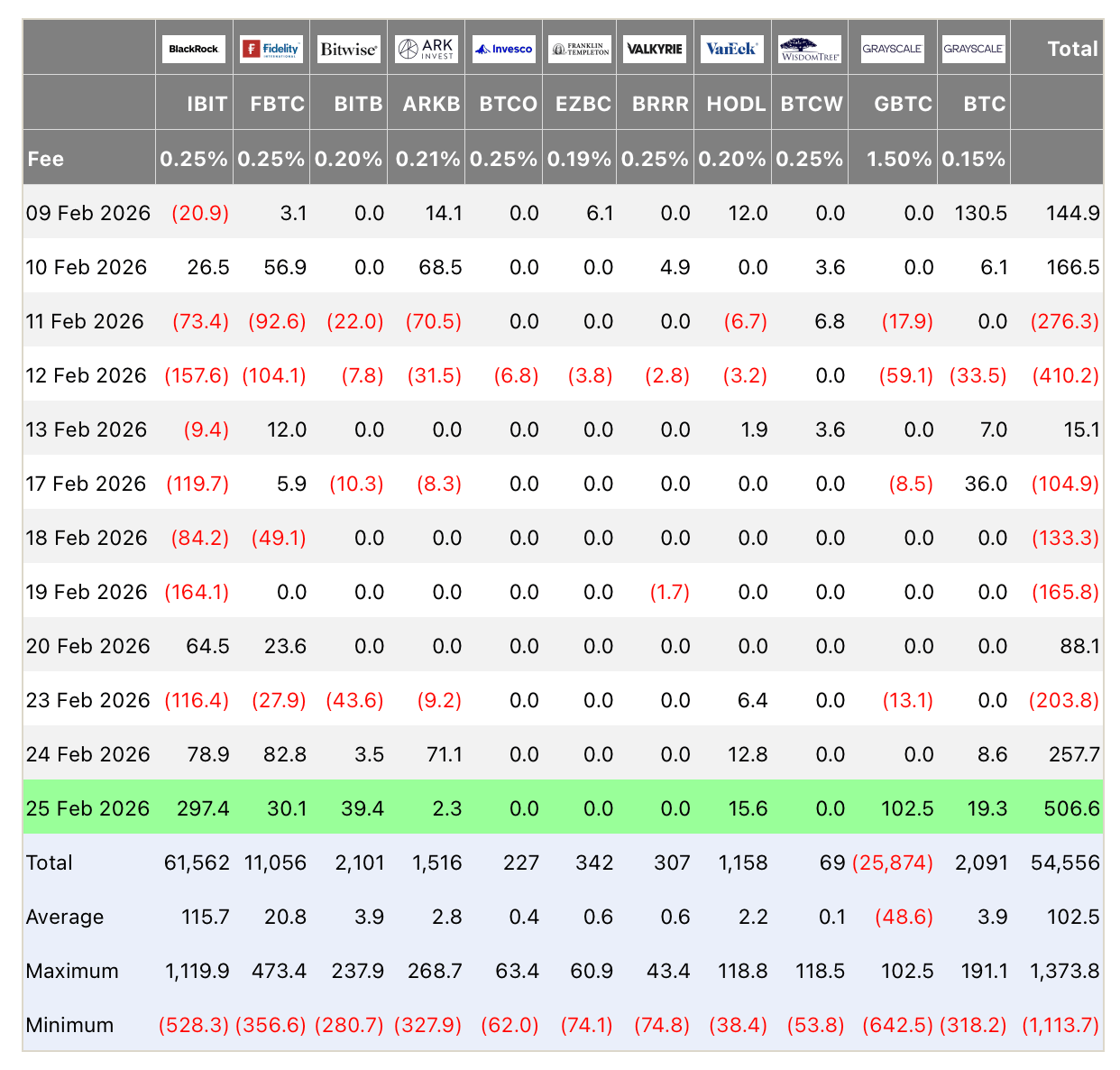This screenshot has height=1070, width=1120.
Task: Click the Fidelity logo
Action: tap(271, 49)
